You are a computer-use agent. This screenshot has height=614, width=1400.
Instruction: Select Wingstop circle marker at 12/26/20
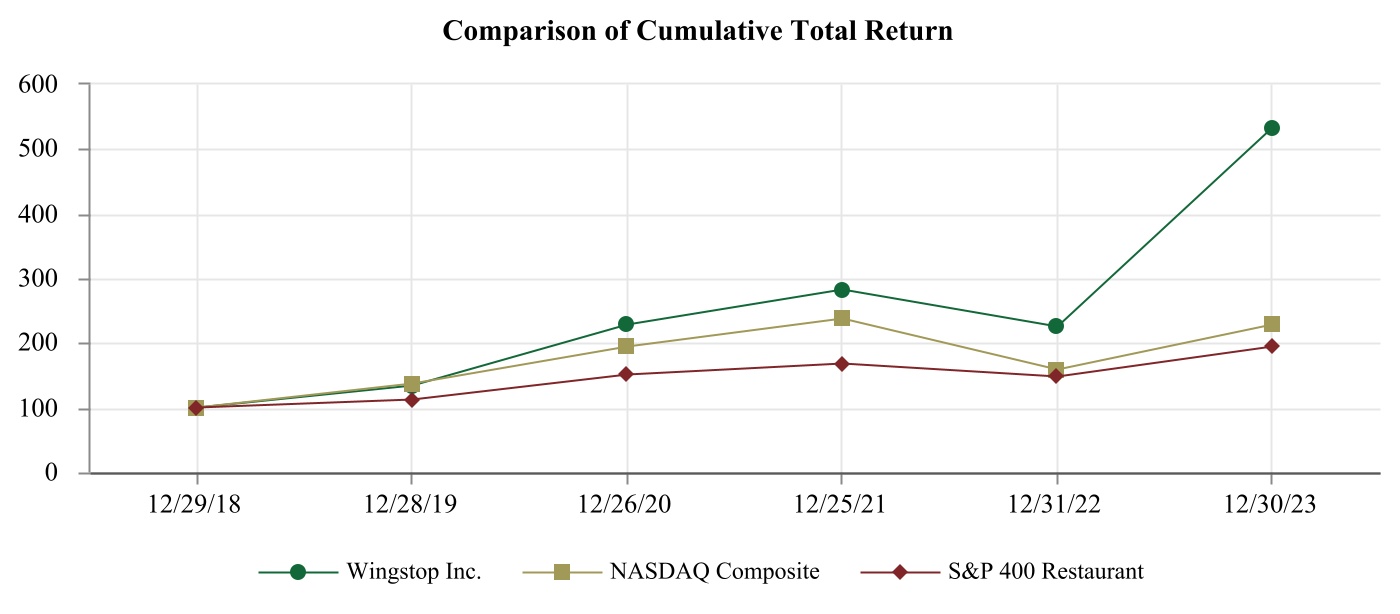pos(626,324)
